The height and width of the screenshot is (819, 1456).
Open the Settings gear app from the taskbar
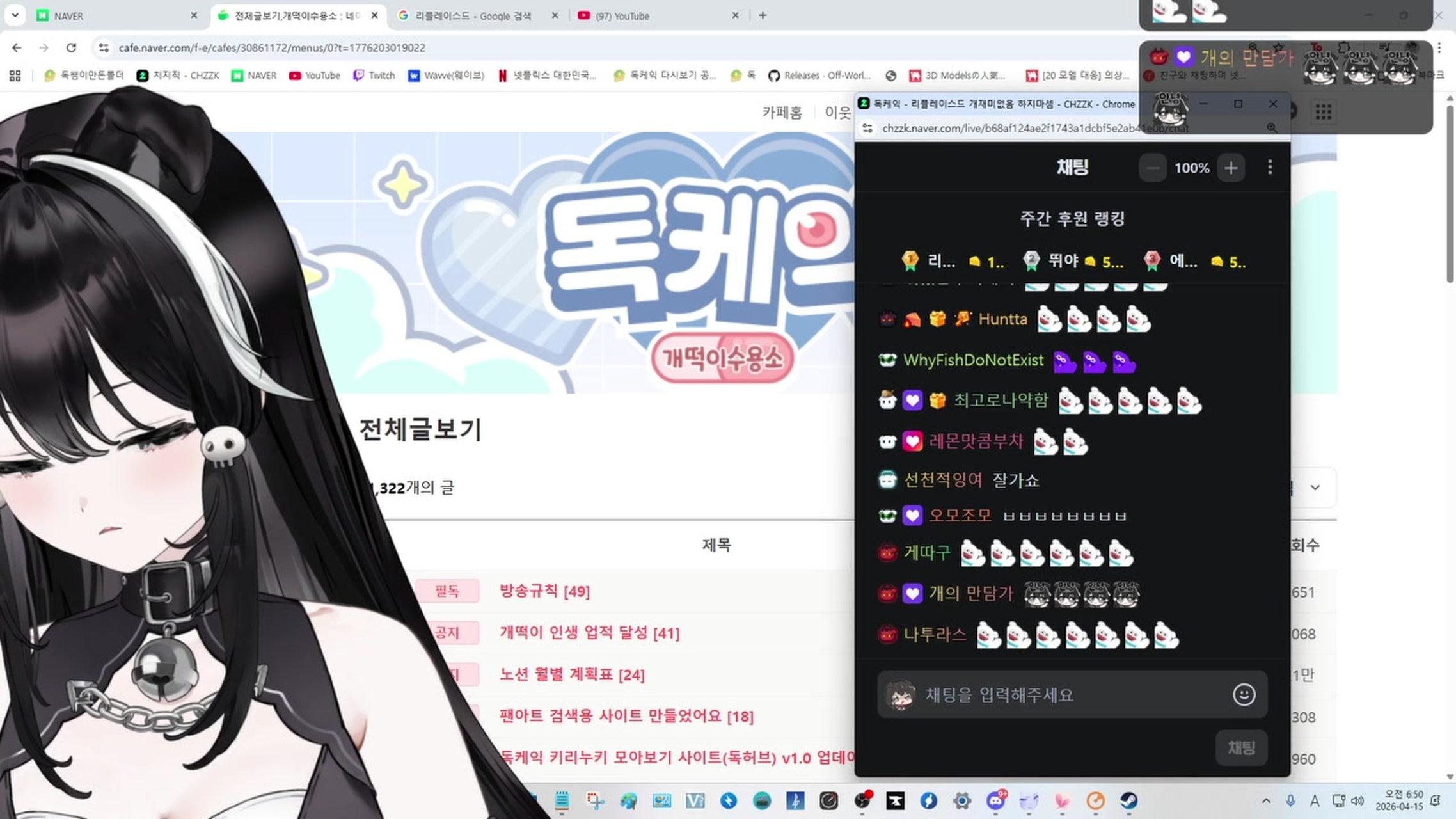pyautogui.click(x=962, y=800)
